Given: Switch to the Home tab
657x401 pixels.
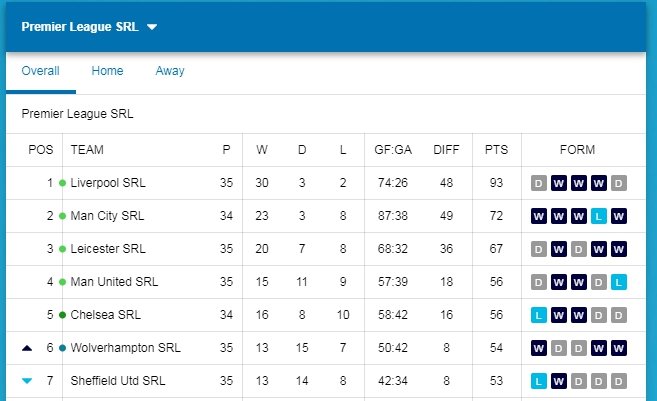Looking at the screenshot, I should tap(107, 71).
